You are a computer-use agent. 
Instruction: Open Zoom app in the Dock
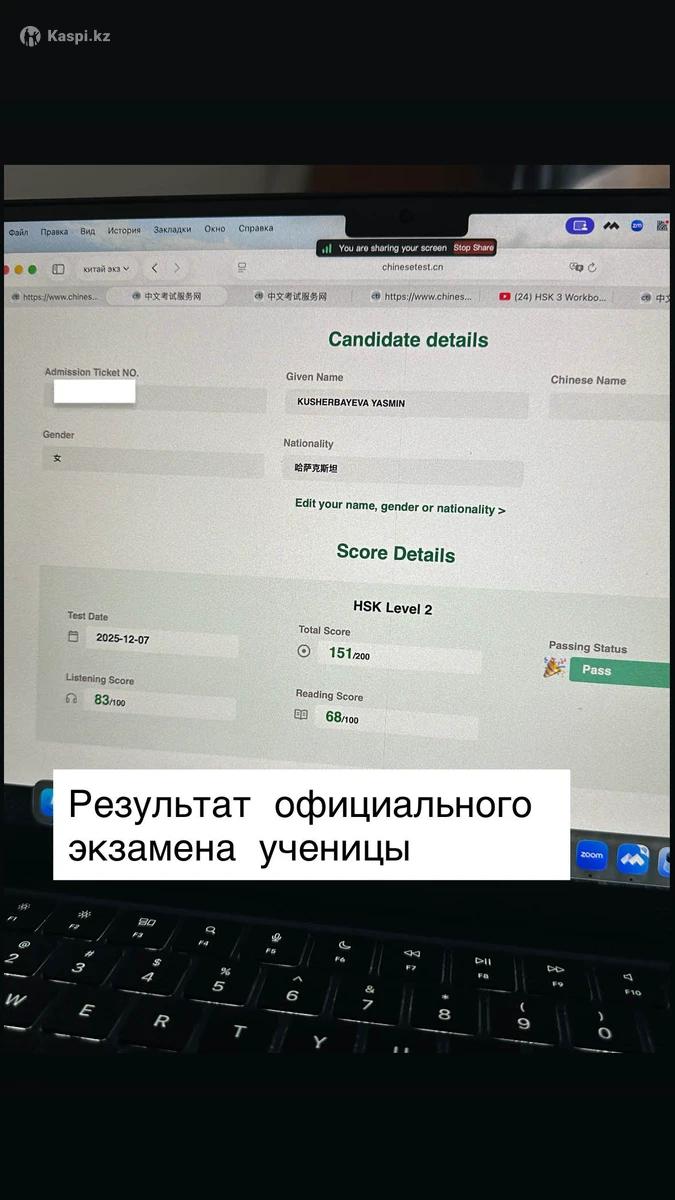pos(592,856)
